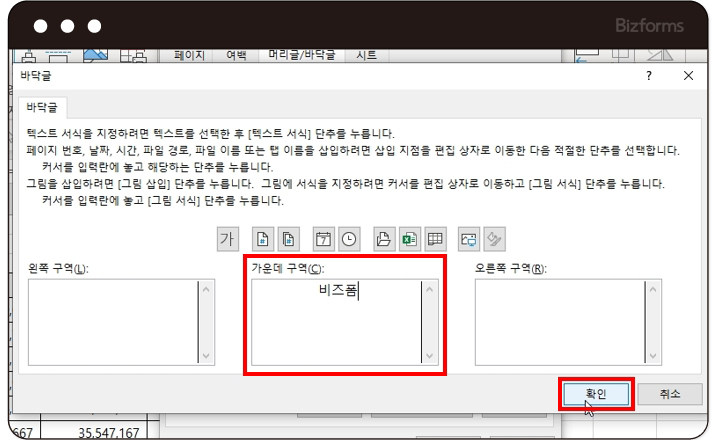Image resolution: width=715 pixels, height=440 pixels.
Task: Click the up scroll arrow of 왼쪽 구역
Action: (206, 289)
